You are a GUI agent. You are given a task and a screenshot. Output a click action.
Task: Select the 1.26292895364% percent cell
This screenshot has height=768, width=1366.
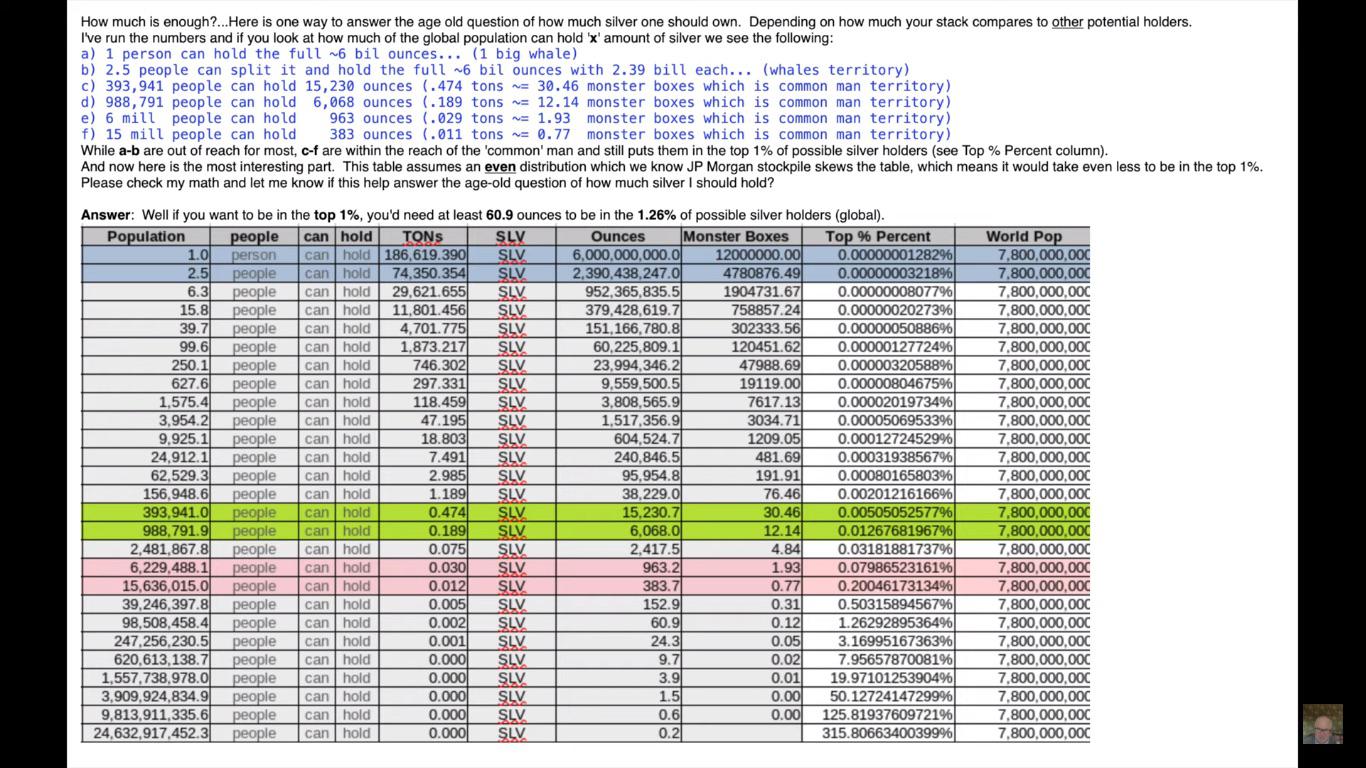(x=878, y=622)
